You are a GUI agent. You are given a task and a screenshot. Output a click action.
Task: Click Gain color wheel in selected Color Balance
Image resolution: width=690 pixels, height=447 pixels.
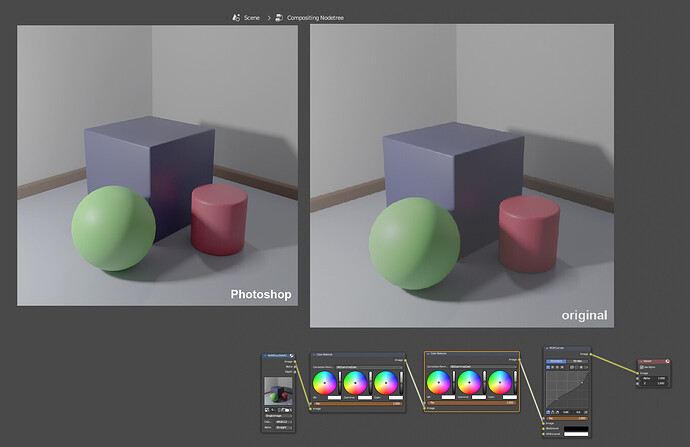pos(500,382)
